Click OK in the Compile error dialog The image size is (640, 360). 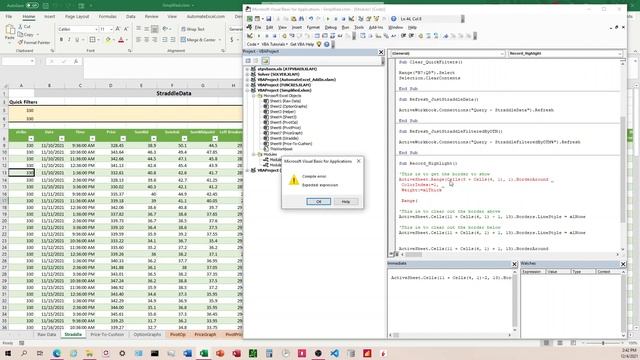tap(318, 202)
